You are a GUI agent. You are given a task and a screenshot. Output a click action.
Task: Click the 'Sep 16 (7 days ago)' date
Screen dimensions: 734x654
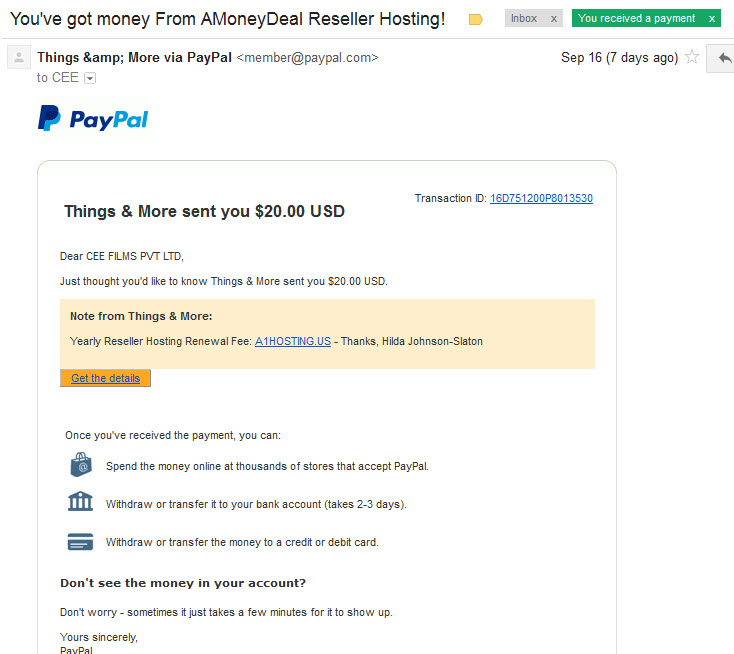[619, 58]
